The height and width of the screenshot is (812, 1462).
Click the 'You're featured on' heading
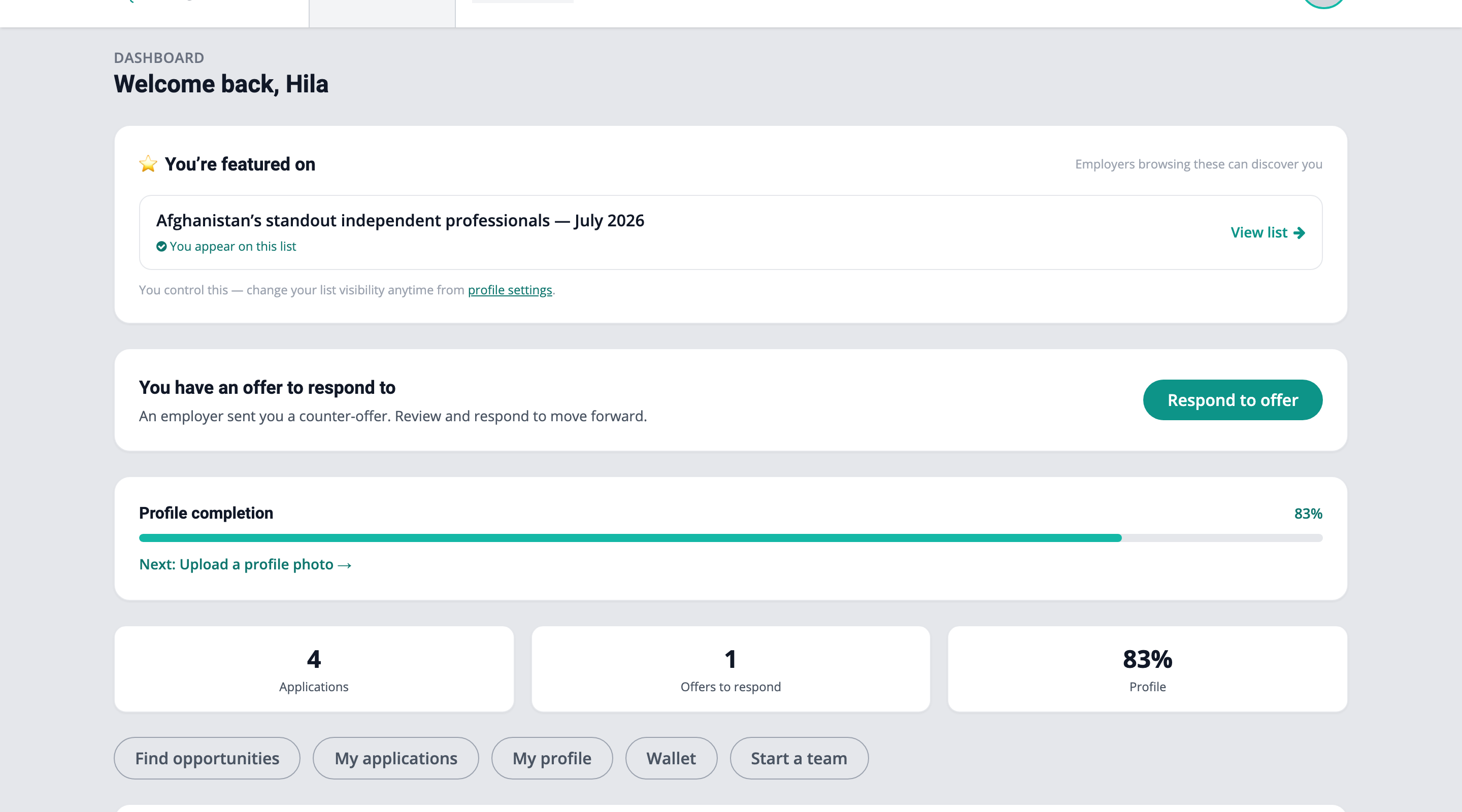[x=240, y=164]
